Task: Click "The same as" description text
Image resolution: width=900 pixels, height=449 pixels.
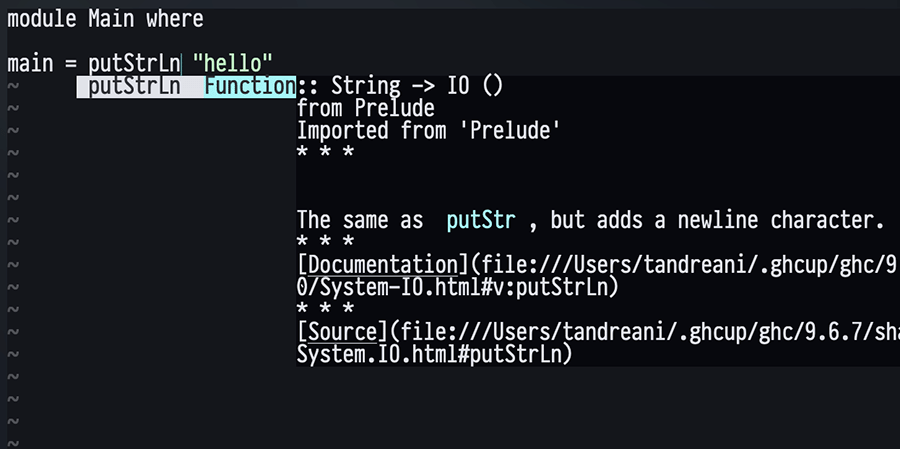Action: (360, 220)
